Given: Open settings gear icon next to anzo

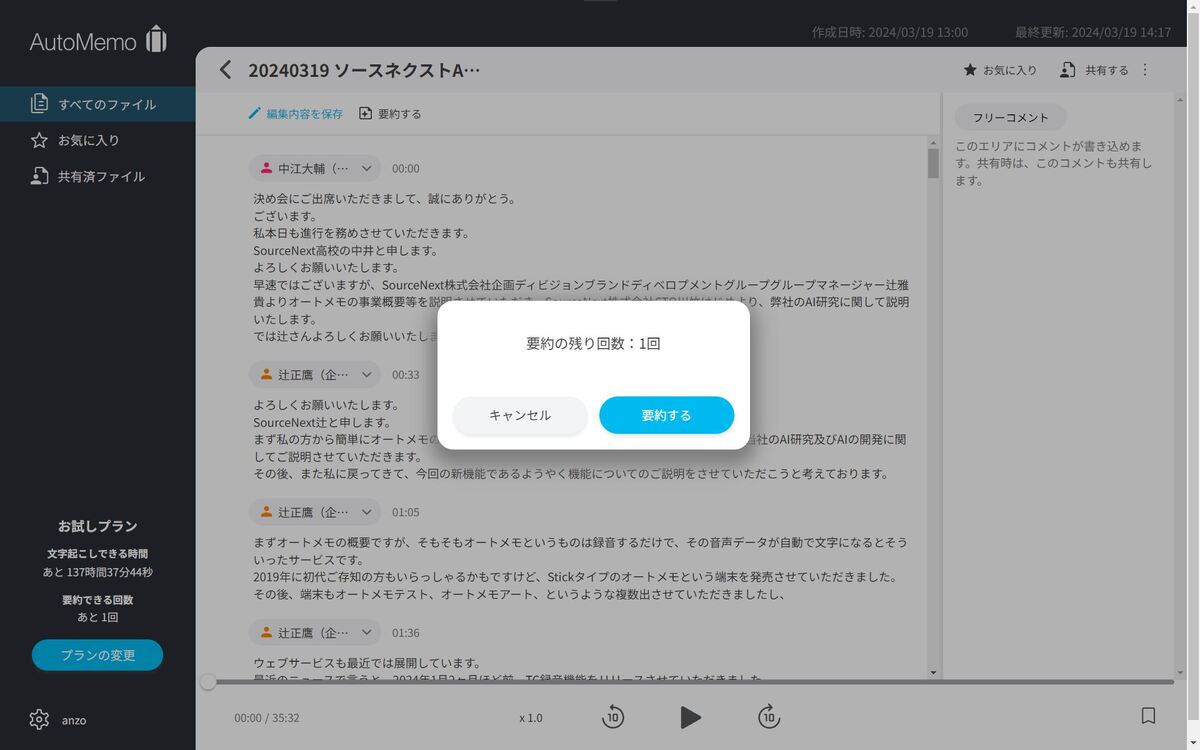Looking at the screenshot, I should 39,719.
